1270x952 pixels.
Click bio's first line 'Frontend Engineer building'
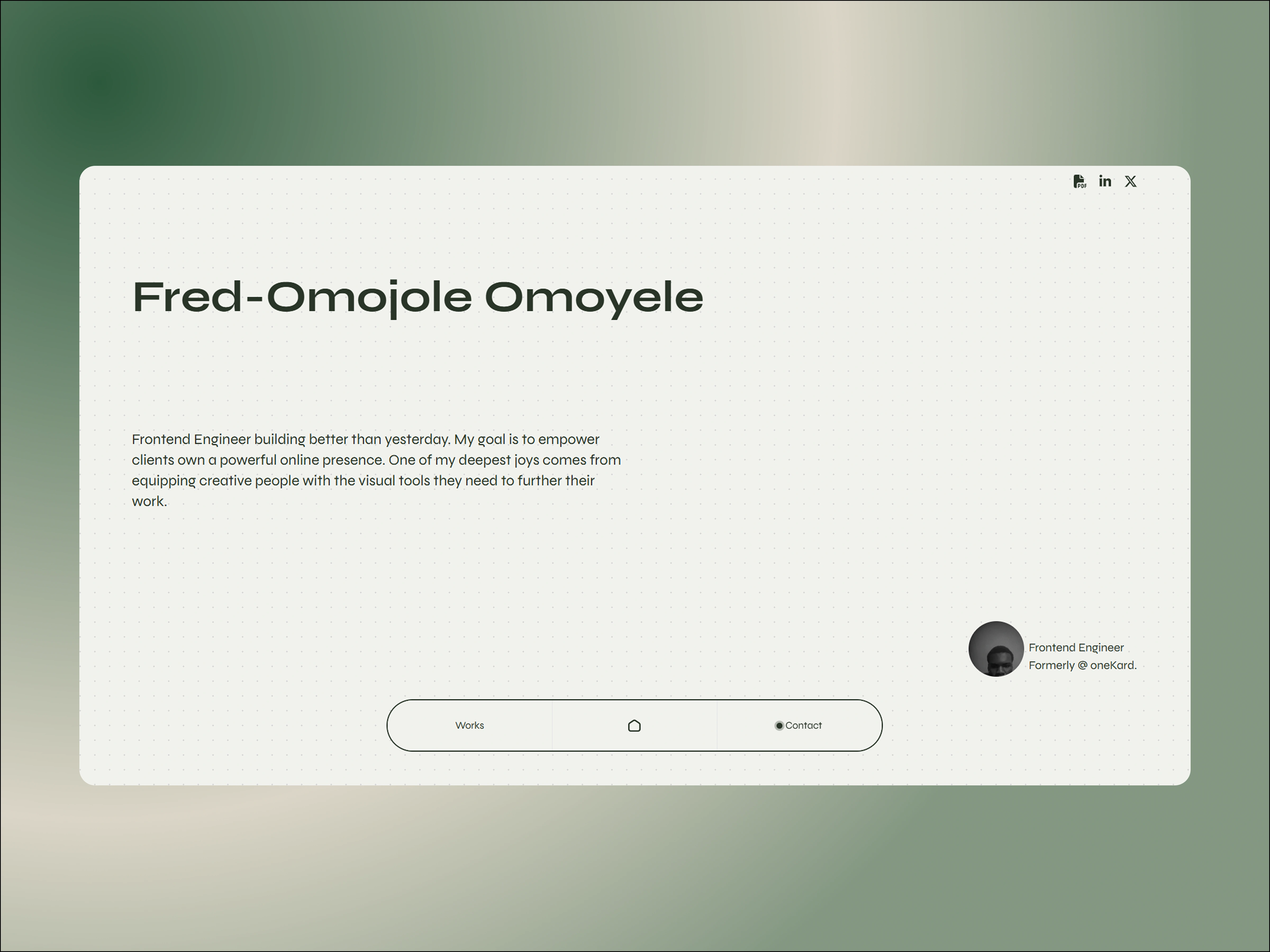click(218, 440)
